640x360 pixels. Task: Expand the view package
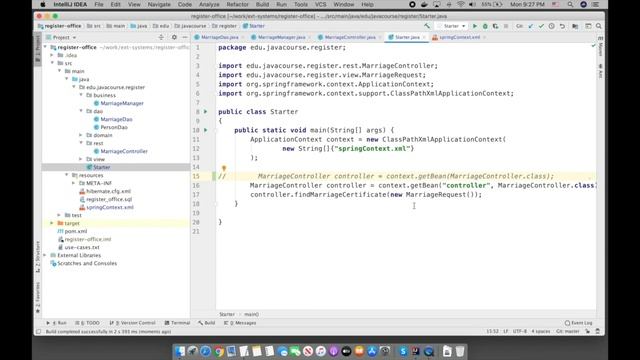(81, 159)
